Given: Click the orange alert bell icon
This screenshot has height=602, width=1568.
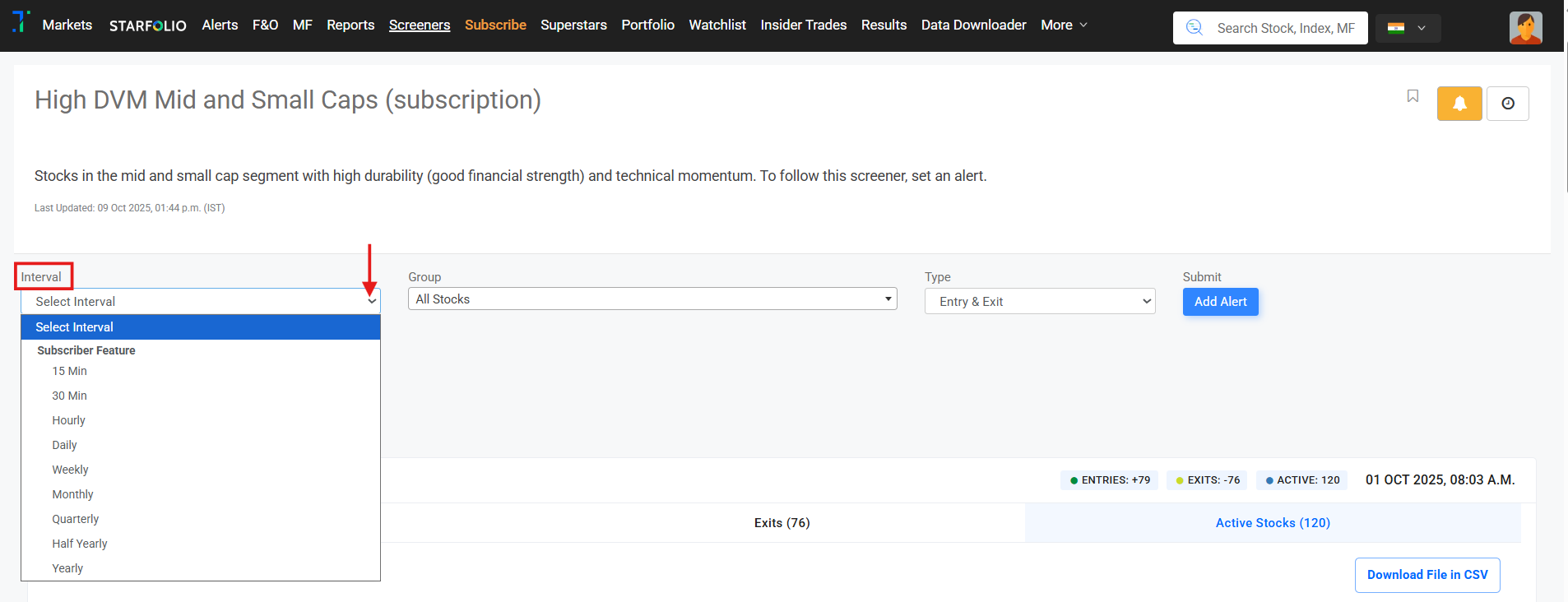Looking at the screenshot, I should click(x=1459, y=104).
